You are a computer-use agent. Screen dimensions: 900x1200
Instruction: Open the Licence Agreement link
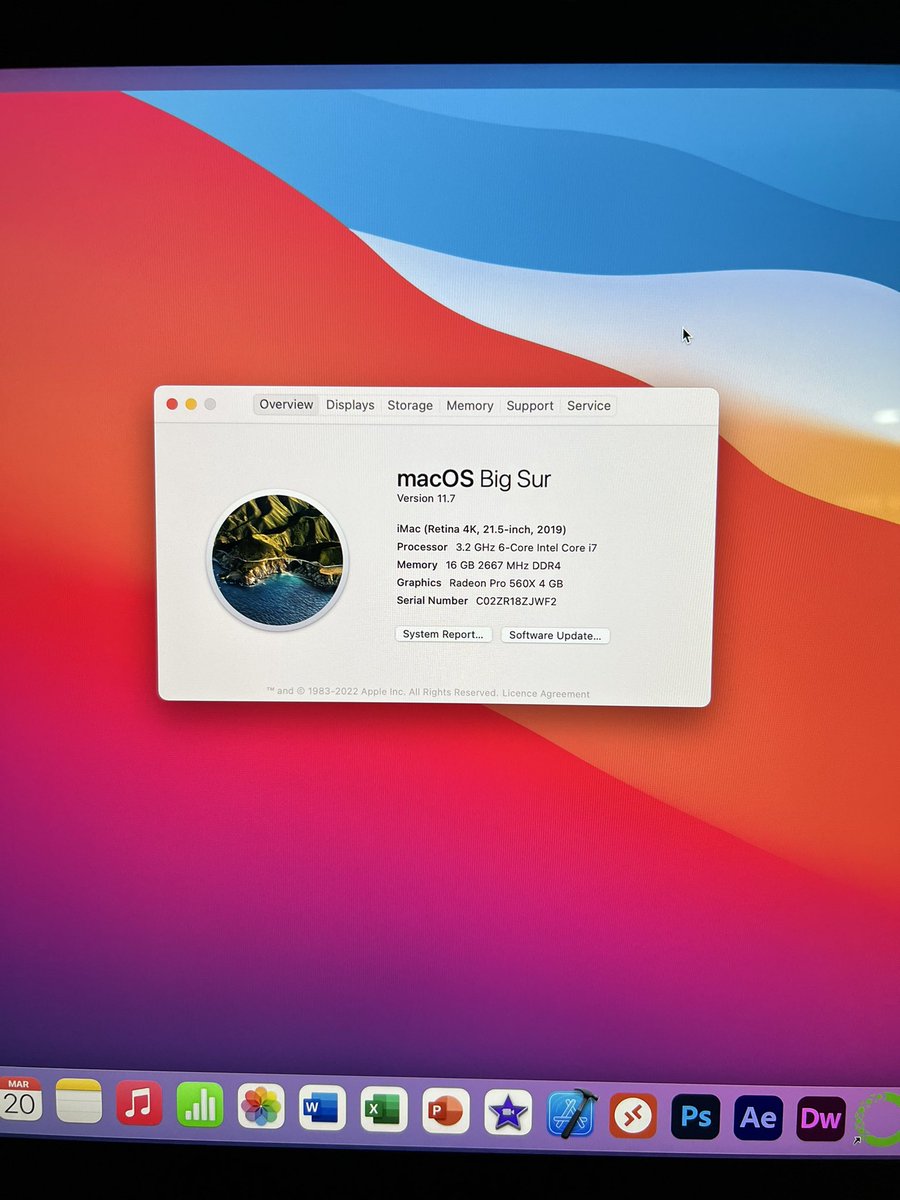546,694
